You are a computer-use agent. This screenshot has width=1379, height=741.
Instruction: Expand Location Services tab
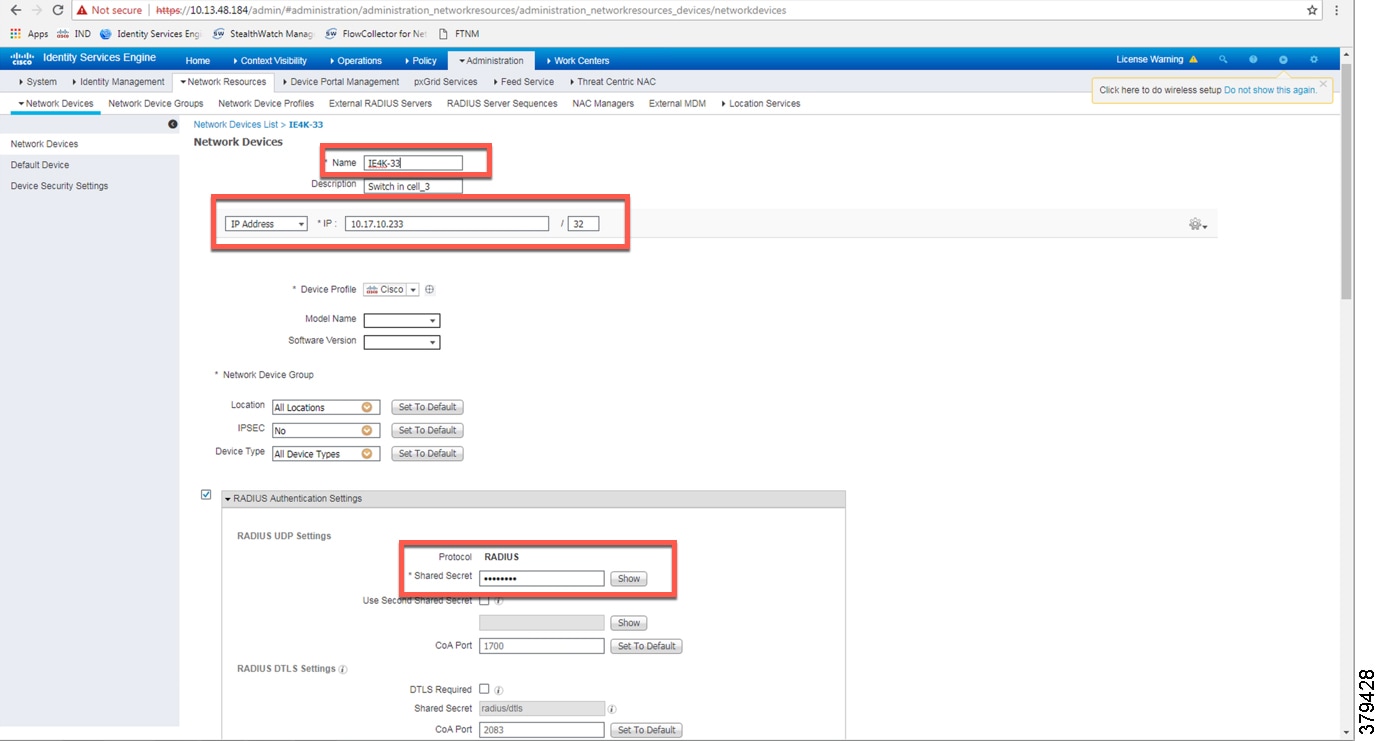[x=761, y=103]
